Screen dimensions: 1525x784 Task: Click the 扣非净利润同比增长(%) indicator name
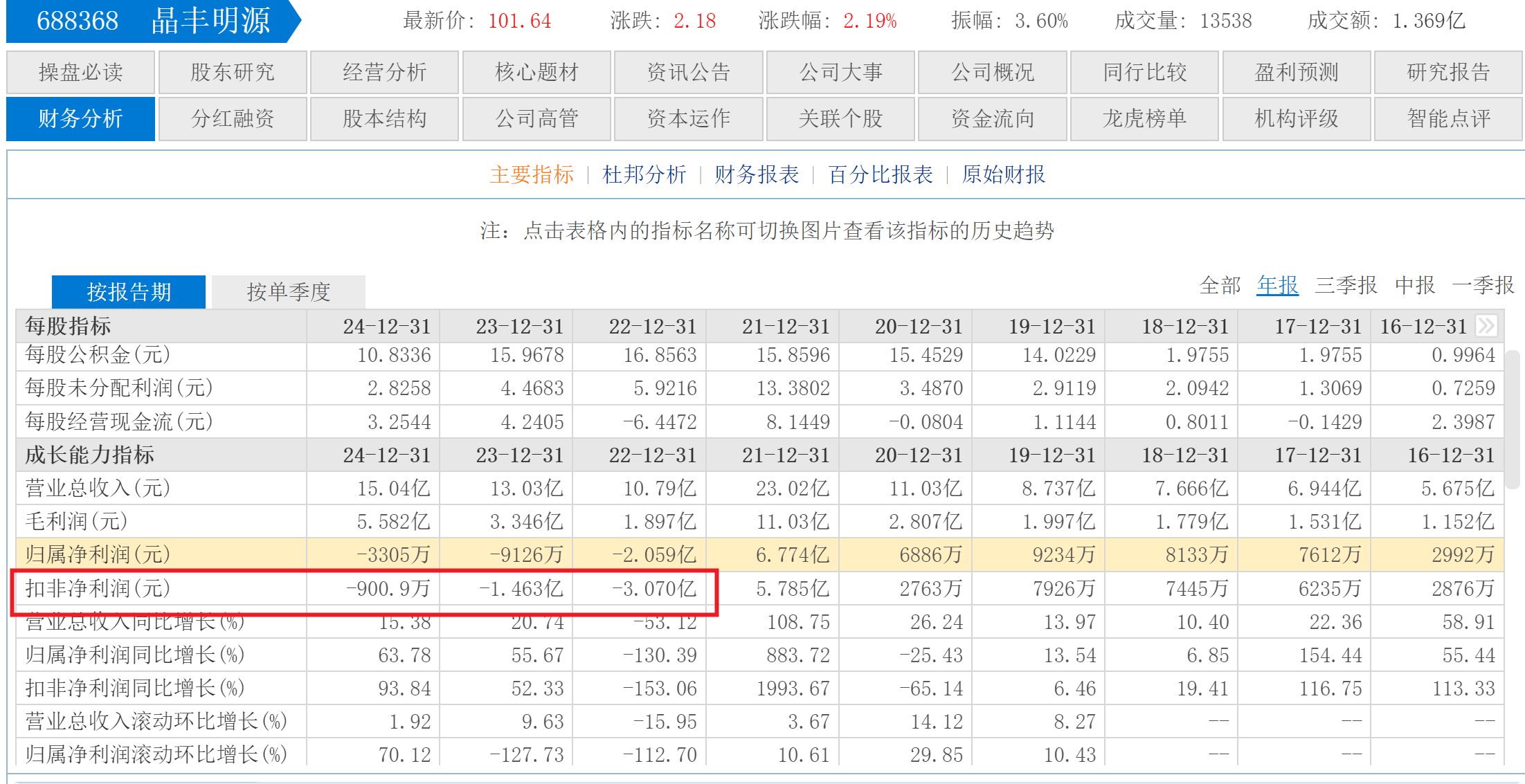135,689
